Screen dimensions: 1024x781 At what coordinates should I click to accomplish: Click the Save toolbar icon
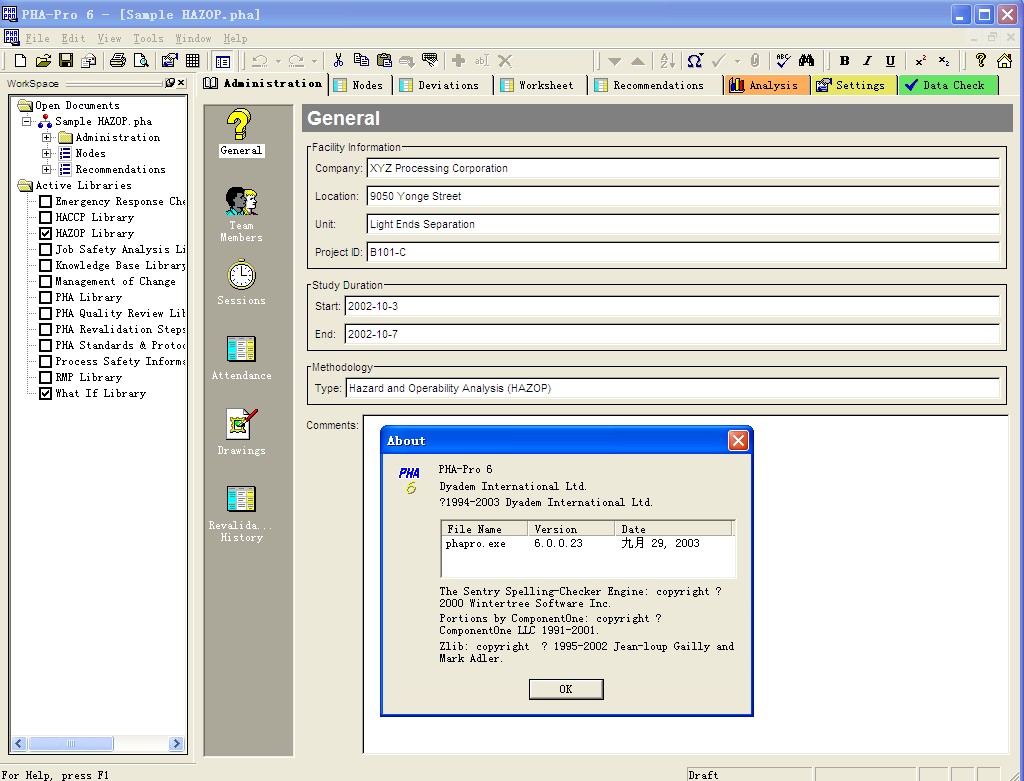pos(66,61)
